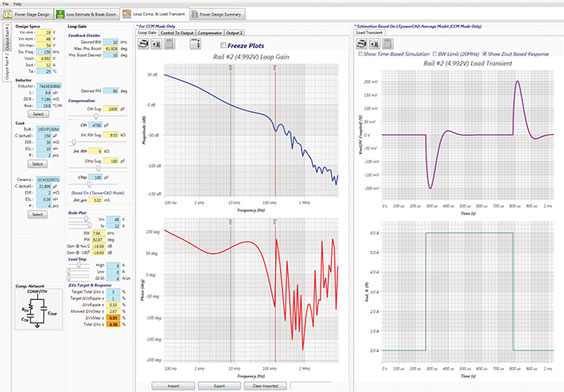Click the Desired BW input field
564x392 pixels.
[111, 42]
